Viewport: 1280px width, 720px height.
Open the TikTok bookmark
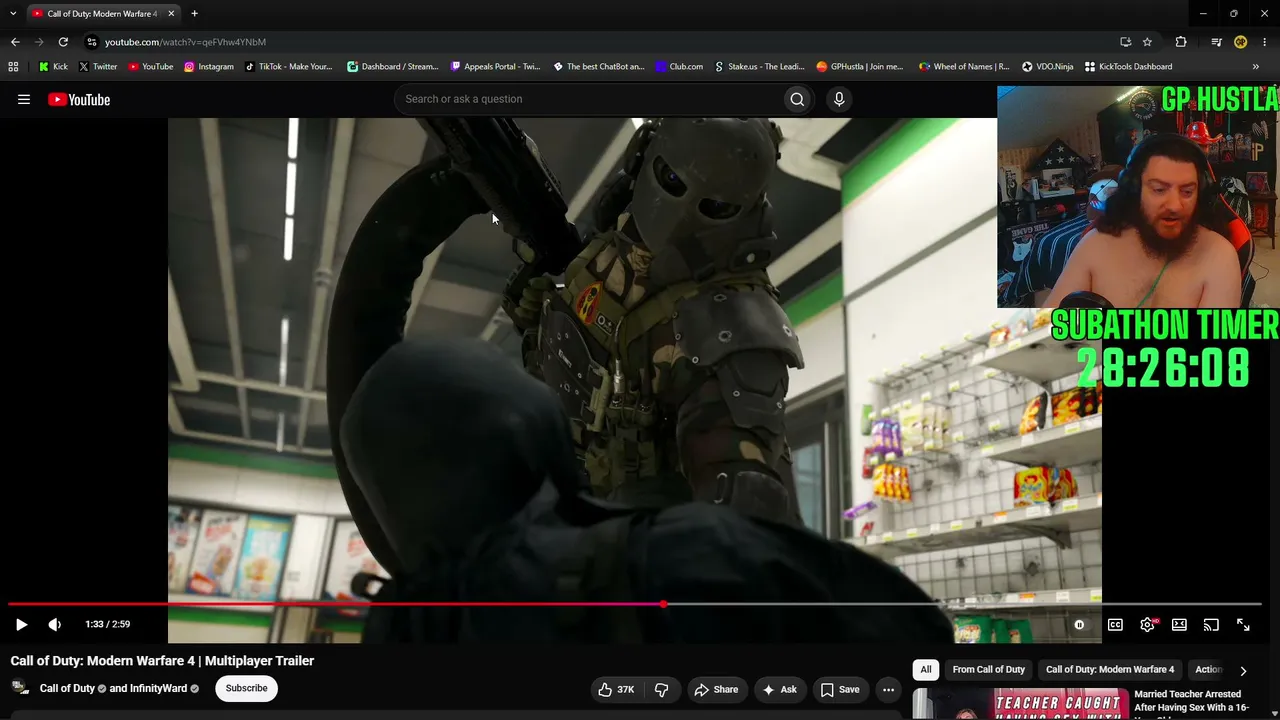tap(288, 67)
